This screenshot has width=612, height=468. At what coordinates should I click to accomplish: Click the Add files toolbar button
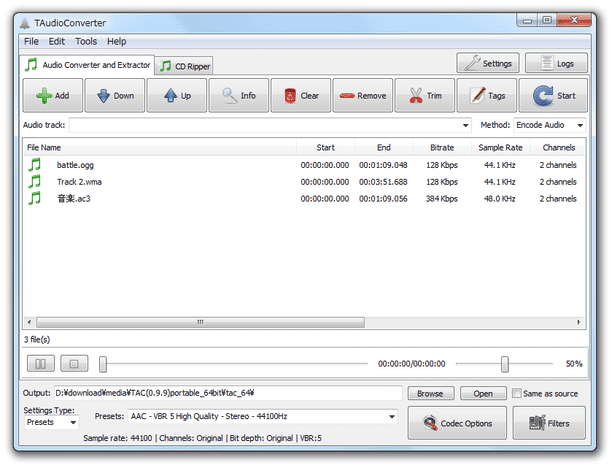point(53,96)
